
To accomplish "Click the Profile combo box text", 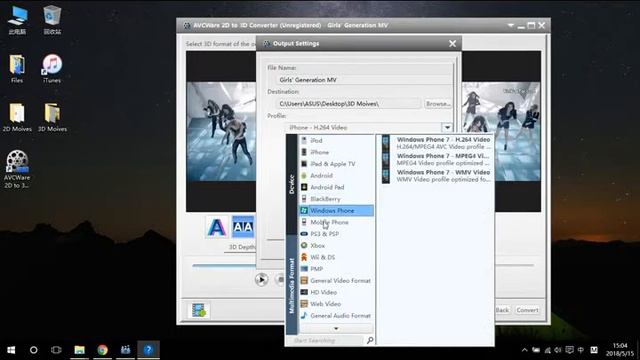I will point(318,127).
